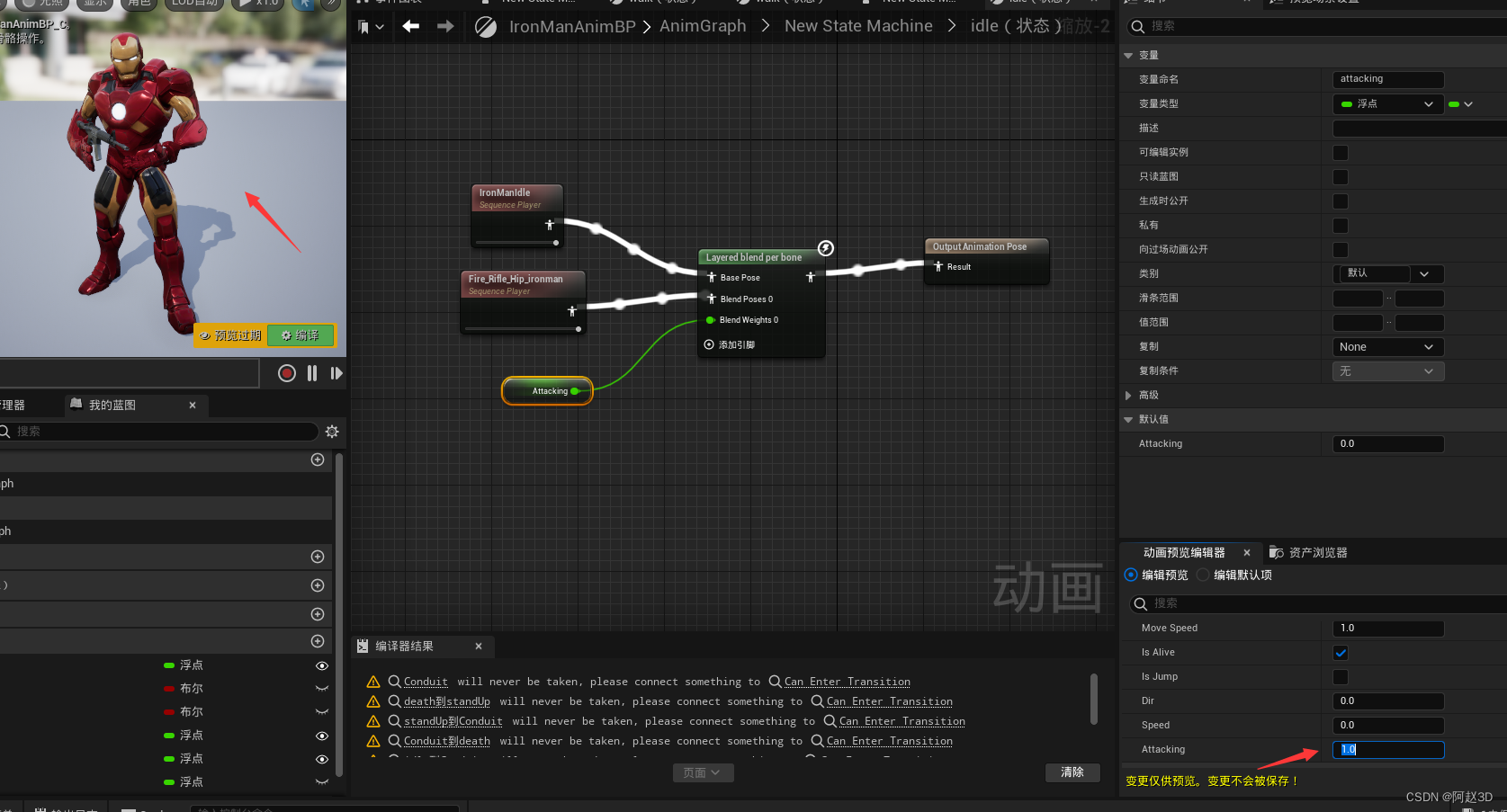Click the Result pin on Output Animation Pose

pyautogui.click(x=938, y=267)
